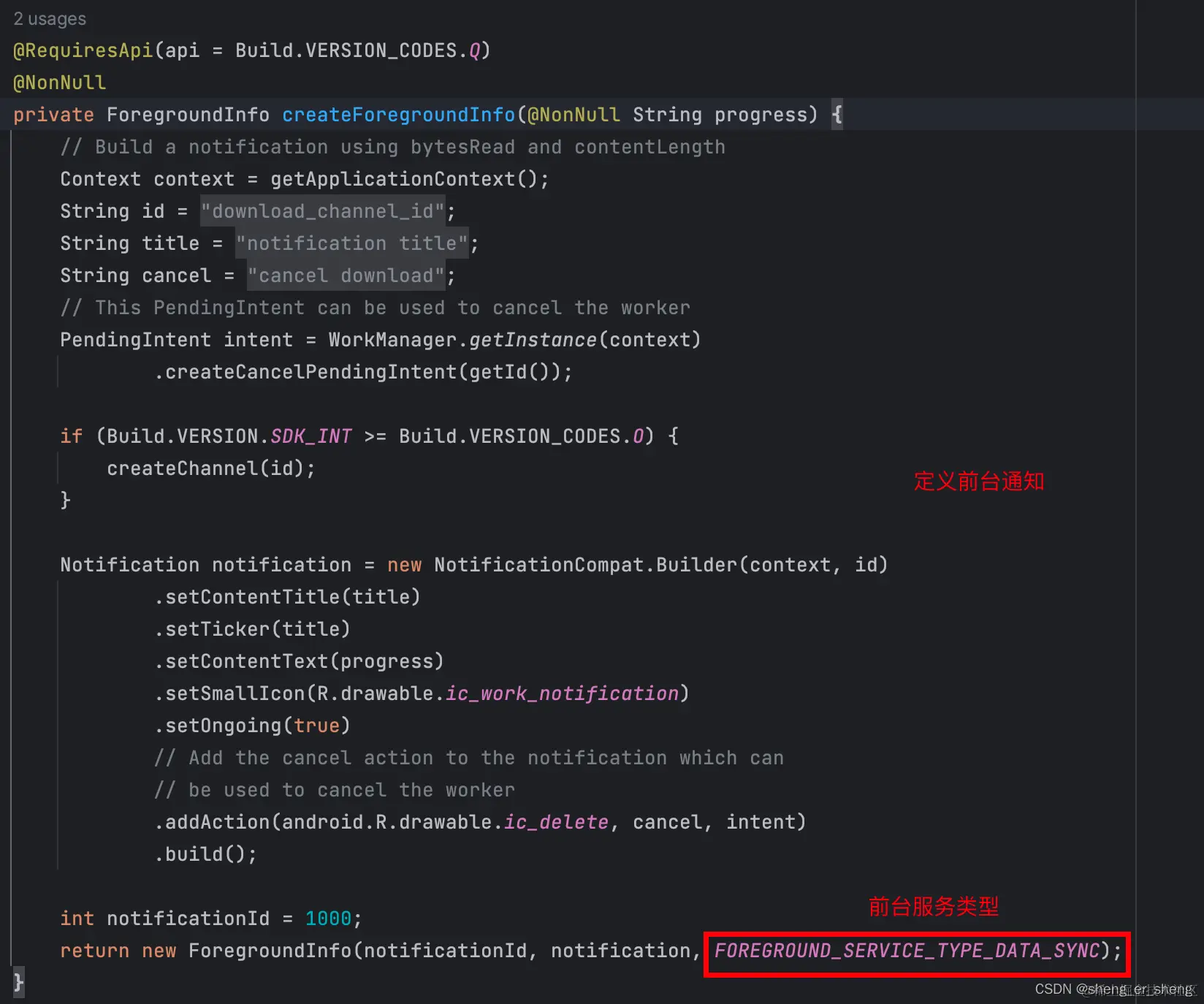Click getApplicationContext() call
The height and width of the screenshot is (1004, 1204).
tap(405, 179)
